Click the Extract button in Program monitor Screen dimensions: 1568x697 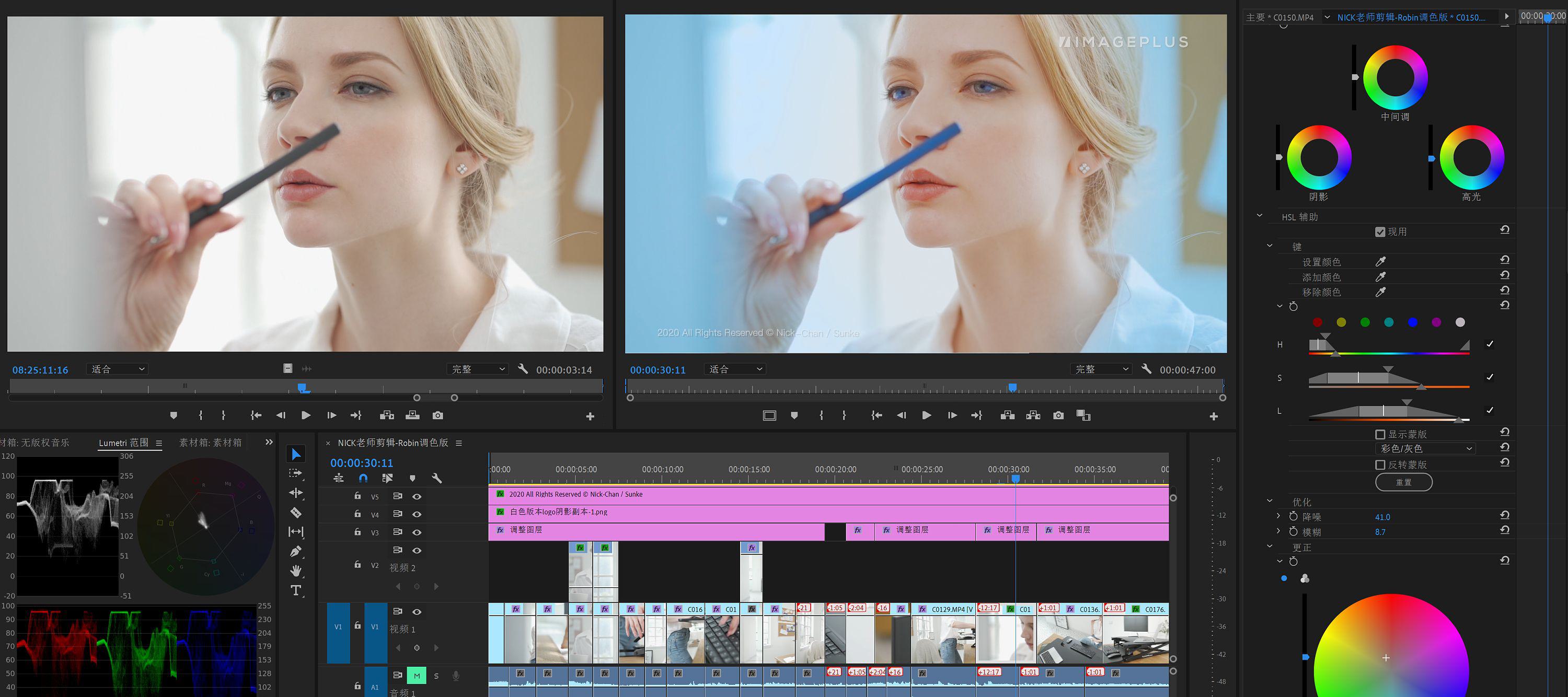pos(1033,415)
